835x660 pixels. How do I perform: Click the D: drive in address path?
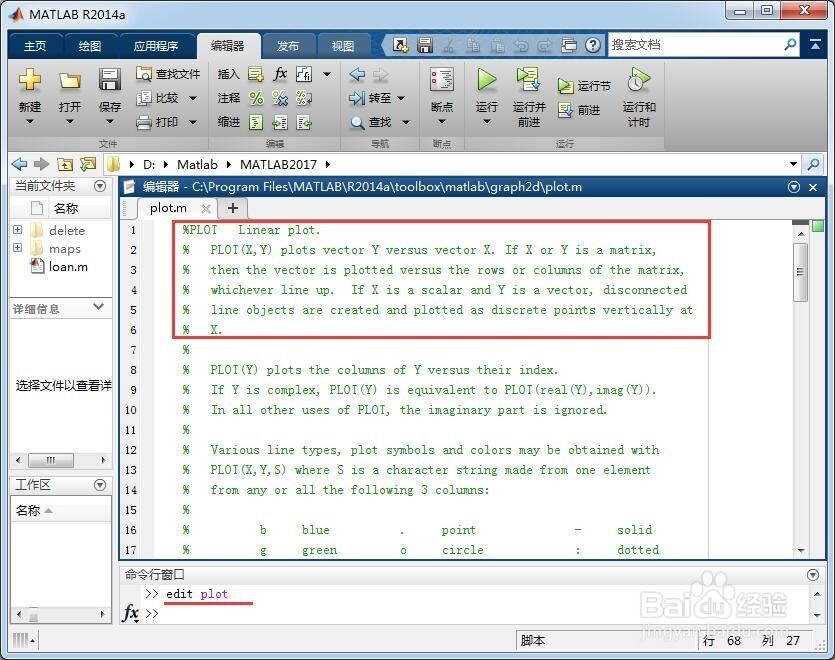tap(149, 165)
